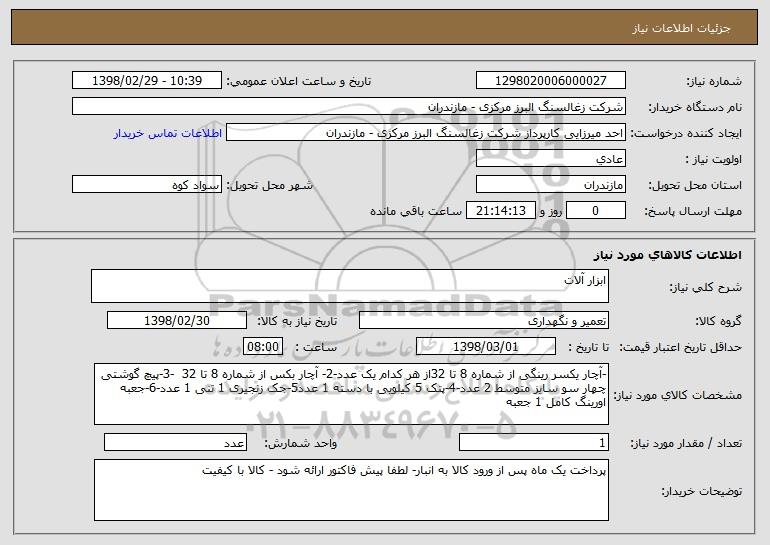Click the label نام دستگاه خریدار
Image resolution: width=770 pixels, height=545 pixels.
[695, 108]
